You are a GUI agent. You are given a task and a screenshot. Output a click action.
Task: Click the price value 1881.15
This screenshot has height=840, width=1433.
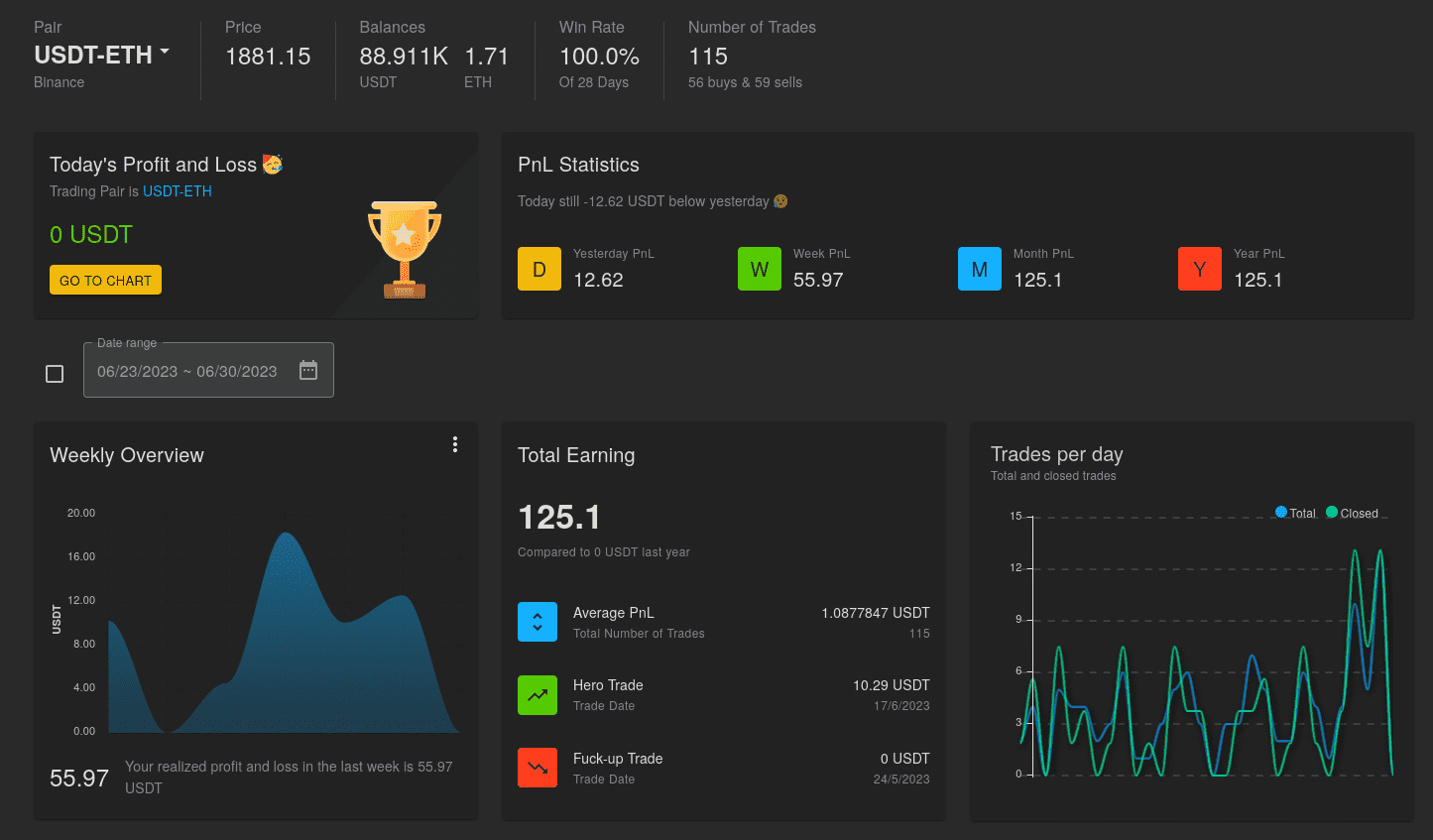click(x=268, y=57)
